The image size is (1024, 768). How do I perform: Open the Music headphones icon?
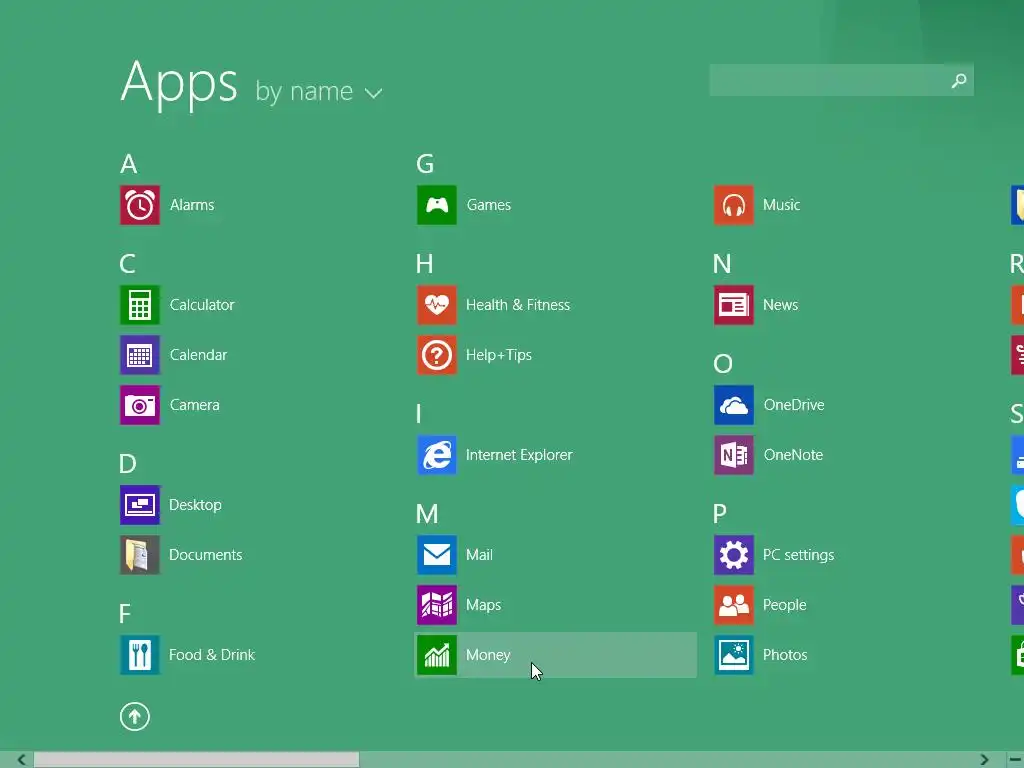coord(734,205)
